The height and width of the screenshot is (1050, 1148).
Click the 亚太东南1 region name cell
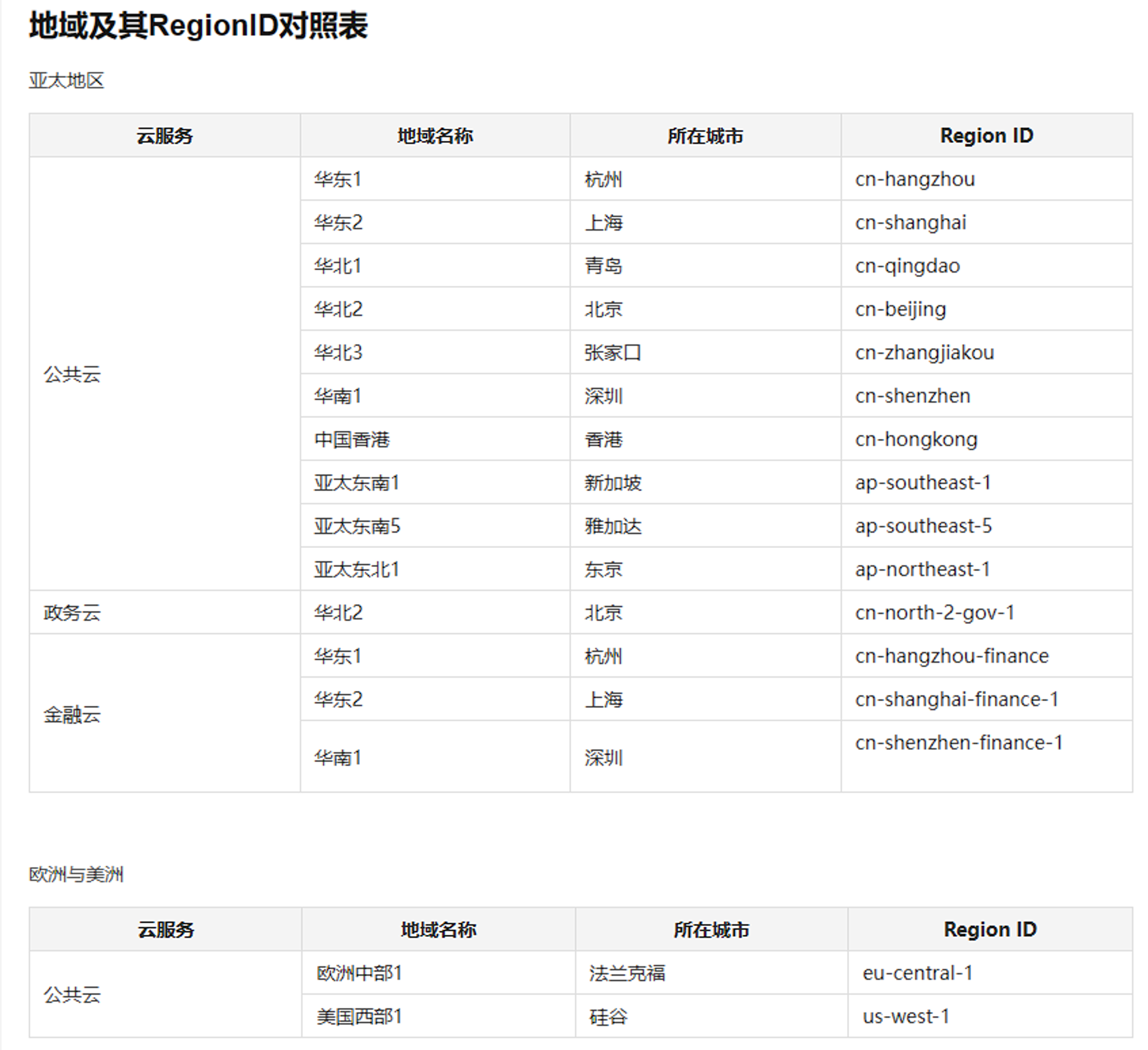[435, 482]
